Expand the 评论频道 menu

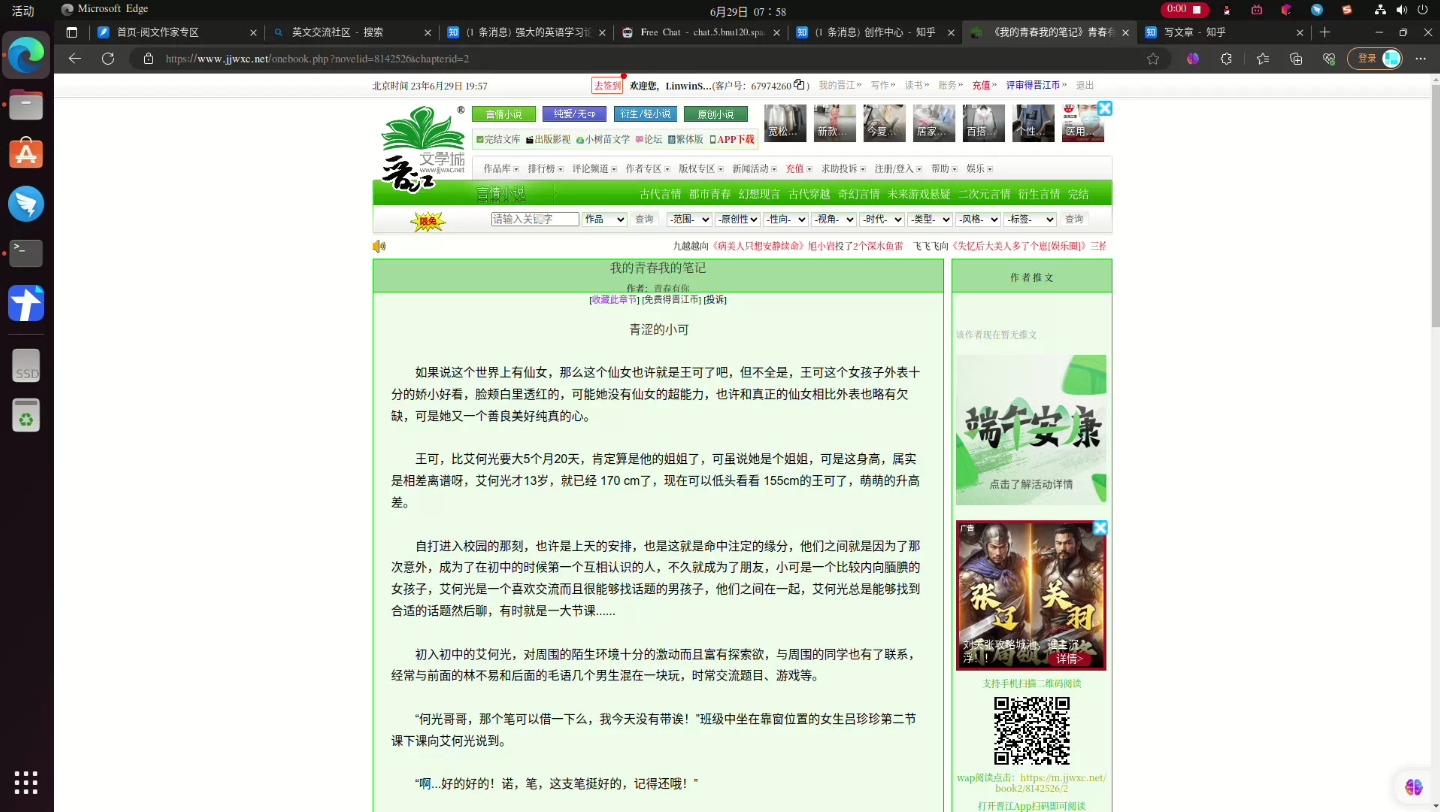coord(593,169)
